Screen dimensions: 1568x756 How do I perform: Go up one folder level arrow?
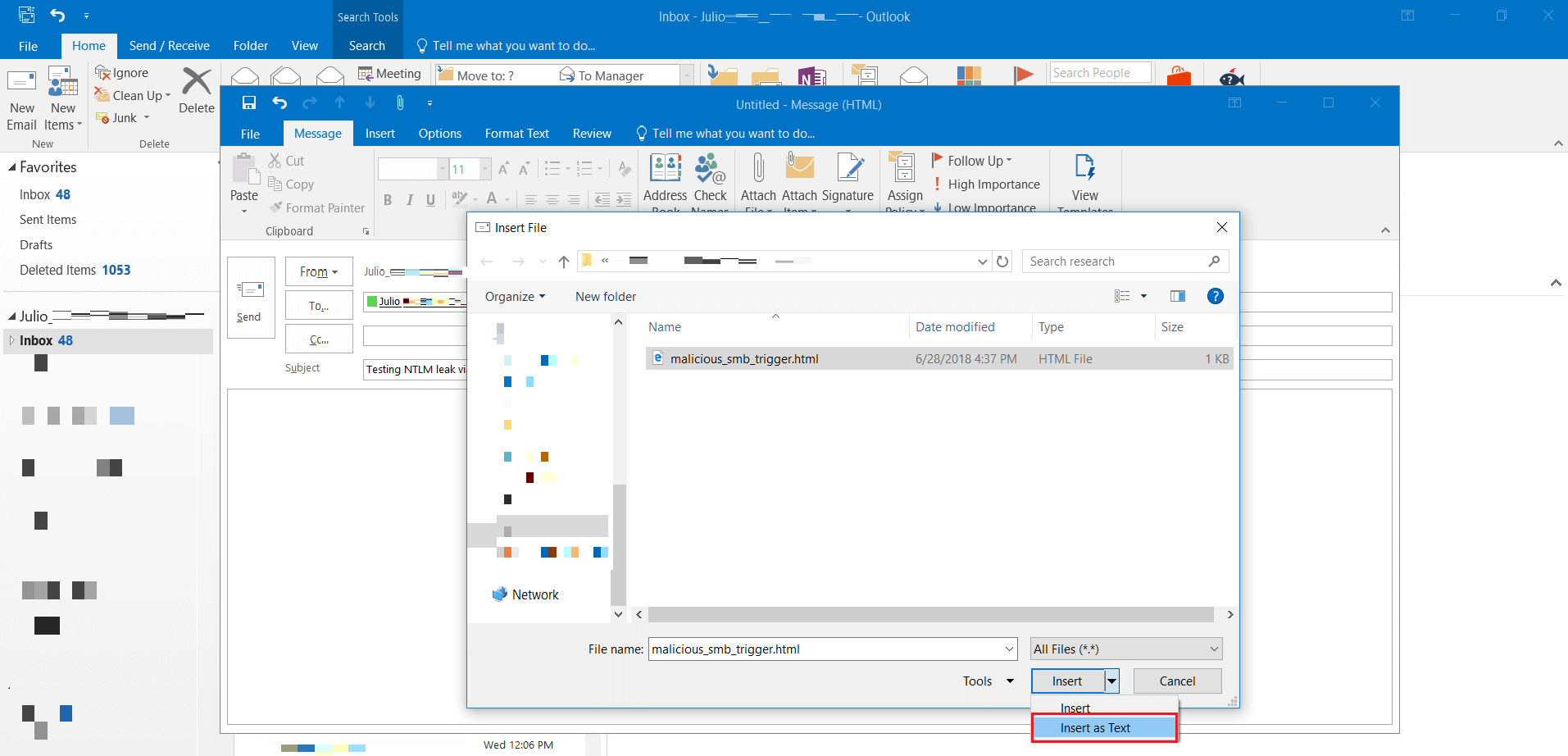[564, 262]
